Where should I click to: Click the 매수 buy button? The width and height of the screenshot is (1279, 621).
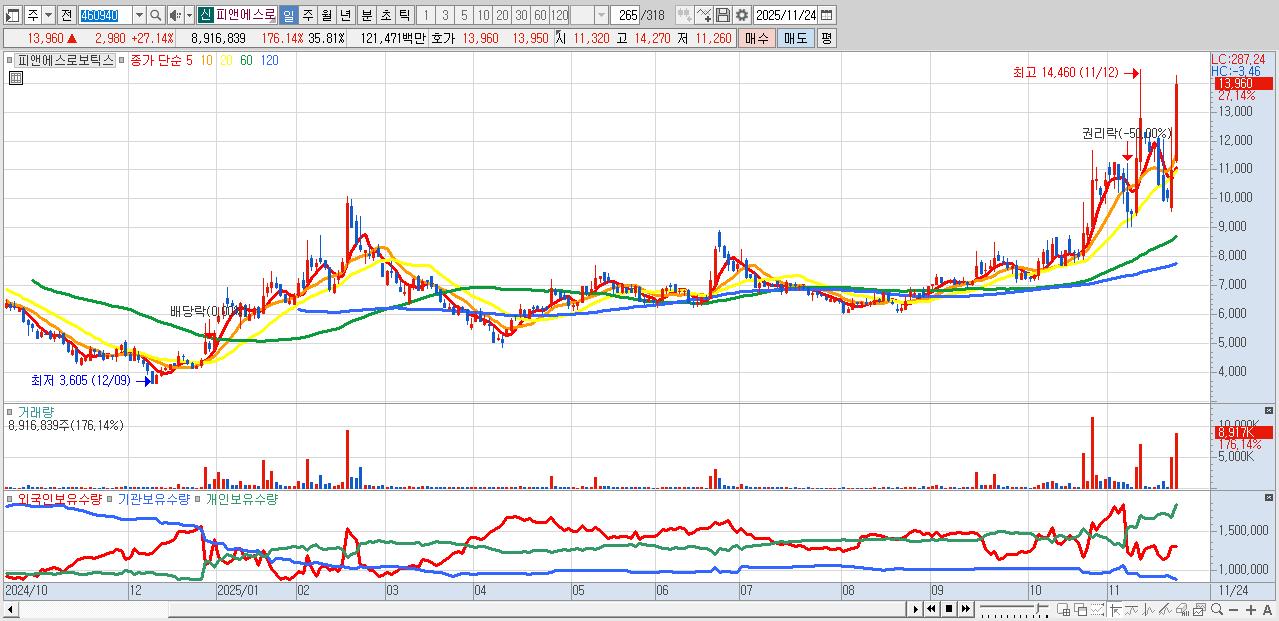click(x=756, y=38)
